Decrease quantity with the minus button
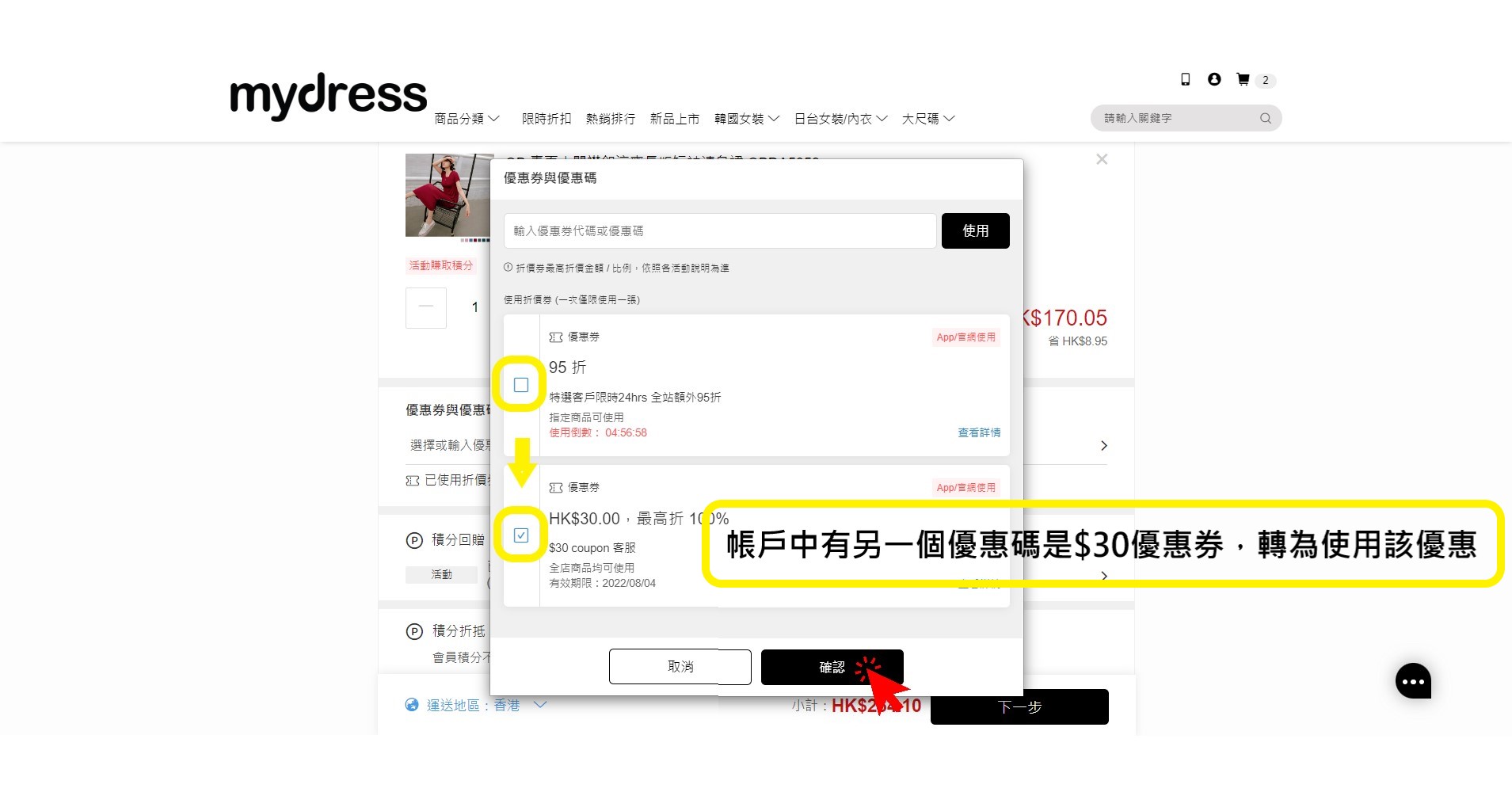 pyautogui.click(x=426, y=307)
